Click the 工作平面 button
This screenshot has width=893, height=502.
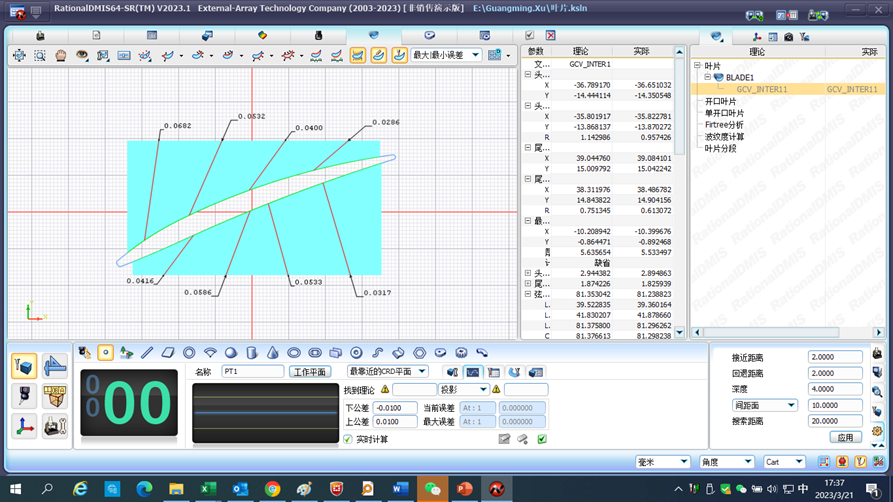point(310,372)
